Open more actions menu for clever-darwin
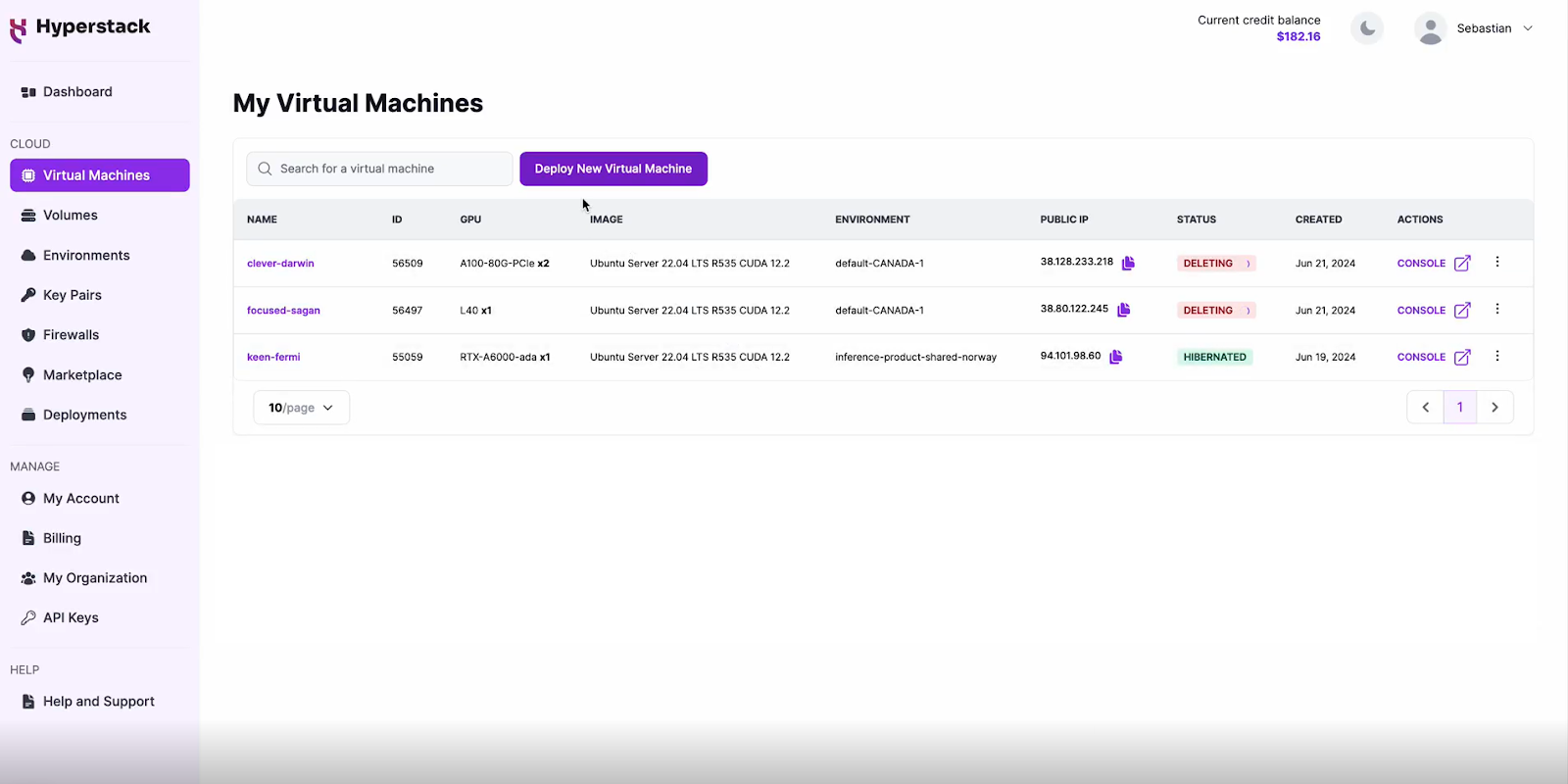This screenshot has height=784, width=1568. click(1496, 262)
